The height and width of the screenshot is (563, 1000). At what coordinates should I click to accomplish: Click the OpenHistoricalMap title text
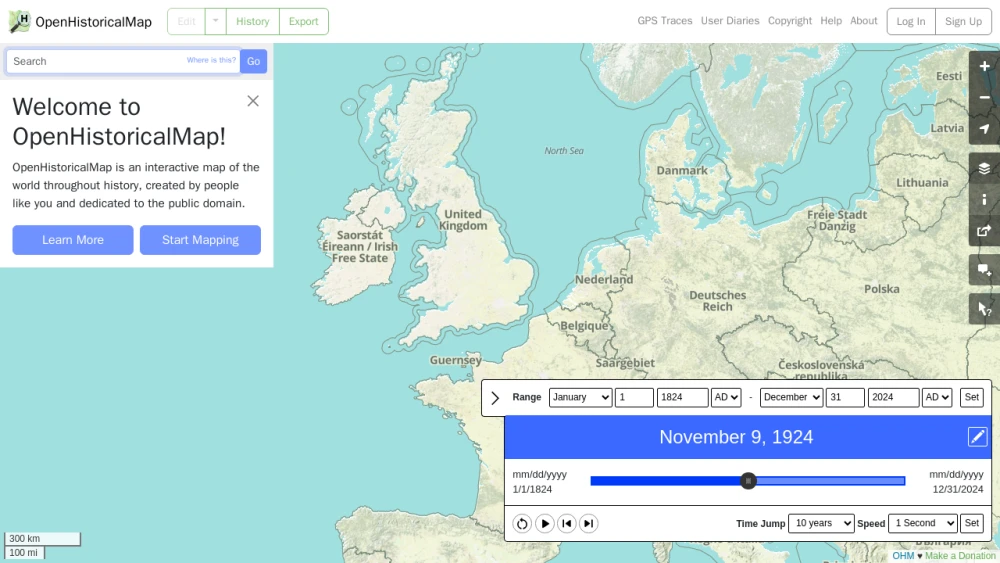click(x=94, y=22)
